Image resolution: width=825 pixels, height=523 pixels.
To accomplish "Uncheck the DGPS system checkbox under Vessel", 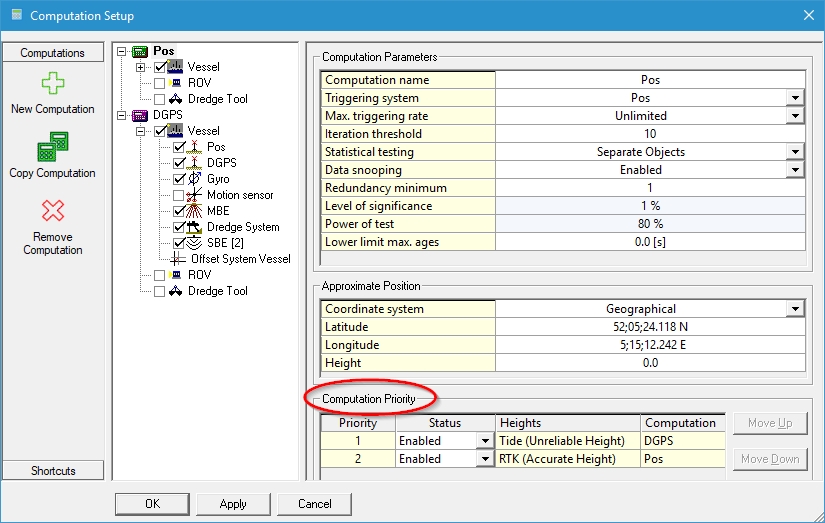I will click(179, 163).
